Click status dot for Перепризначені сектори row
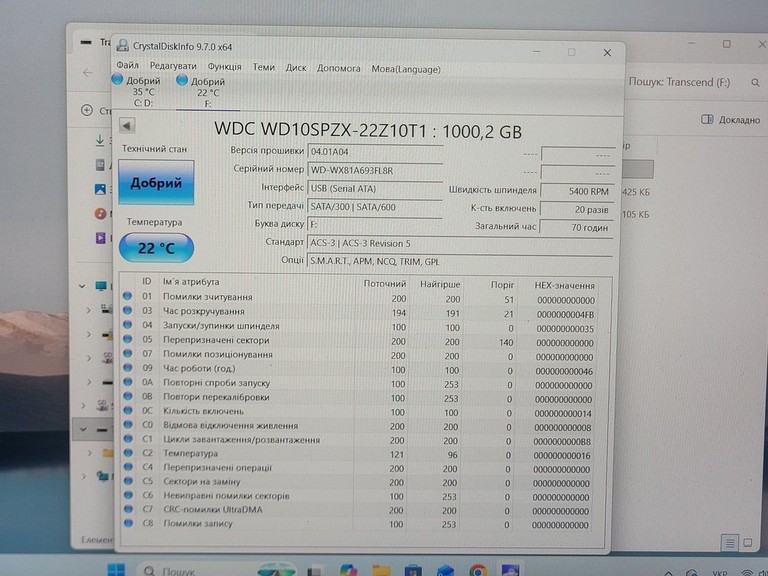Screen dimensions: 768x576 pos(127,338)
